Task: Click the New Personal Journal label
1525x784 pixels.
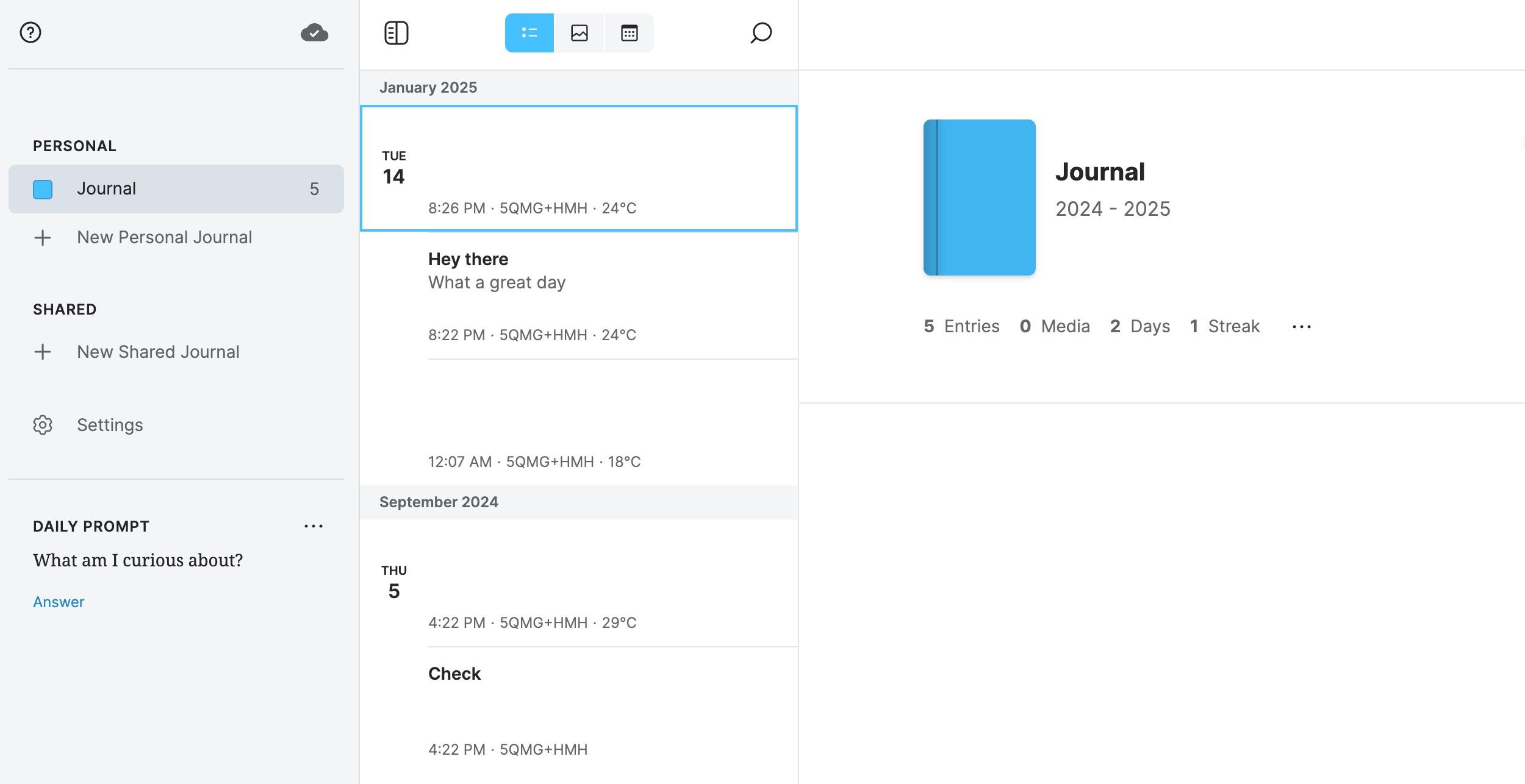Action: click(x=164, y=237)
